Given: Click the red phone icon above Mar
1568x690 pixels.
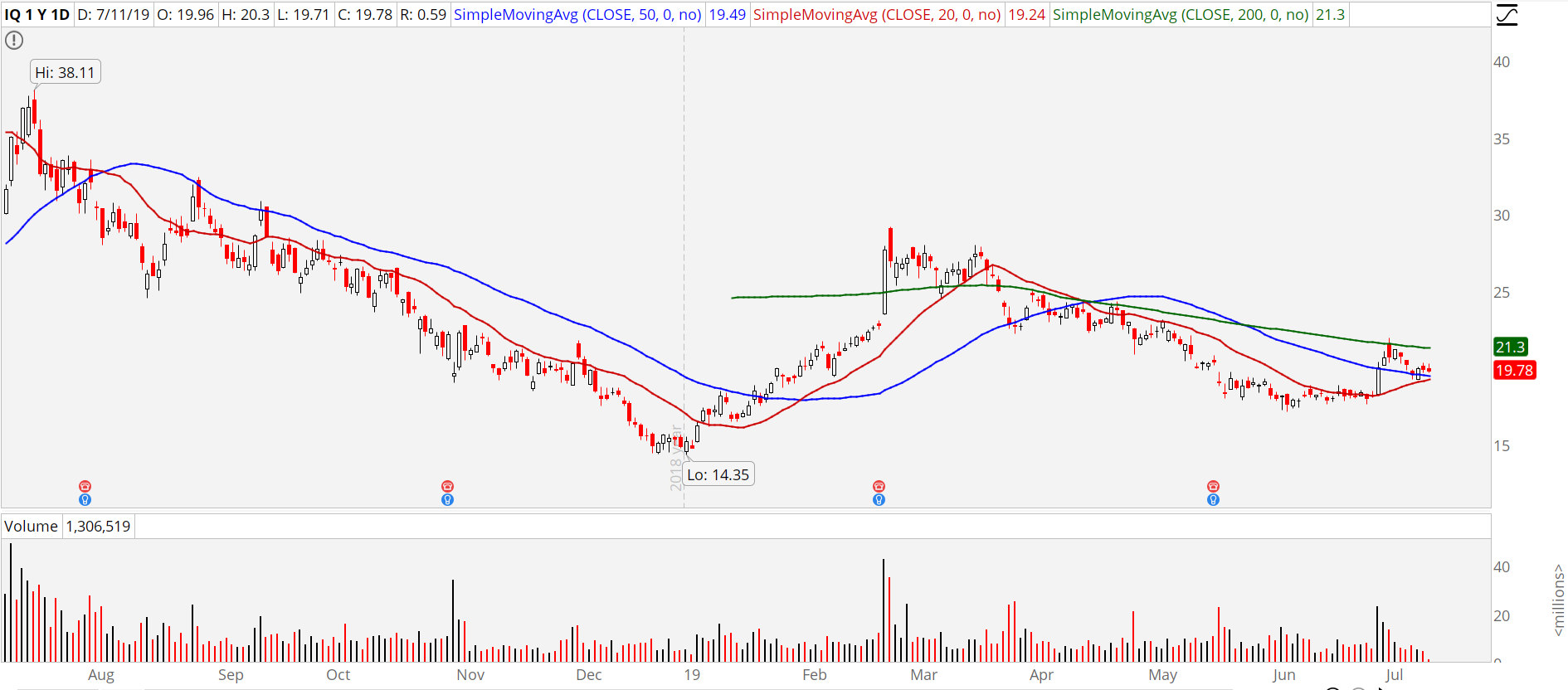Looking at the screenshot, I should (879, 486).
